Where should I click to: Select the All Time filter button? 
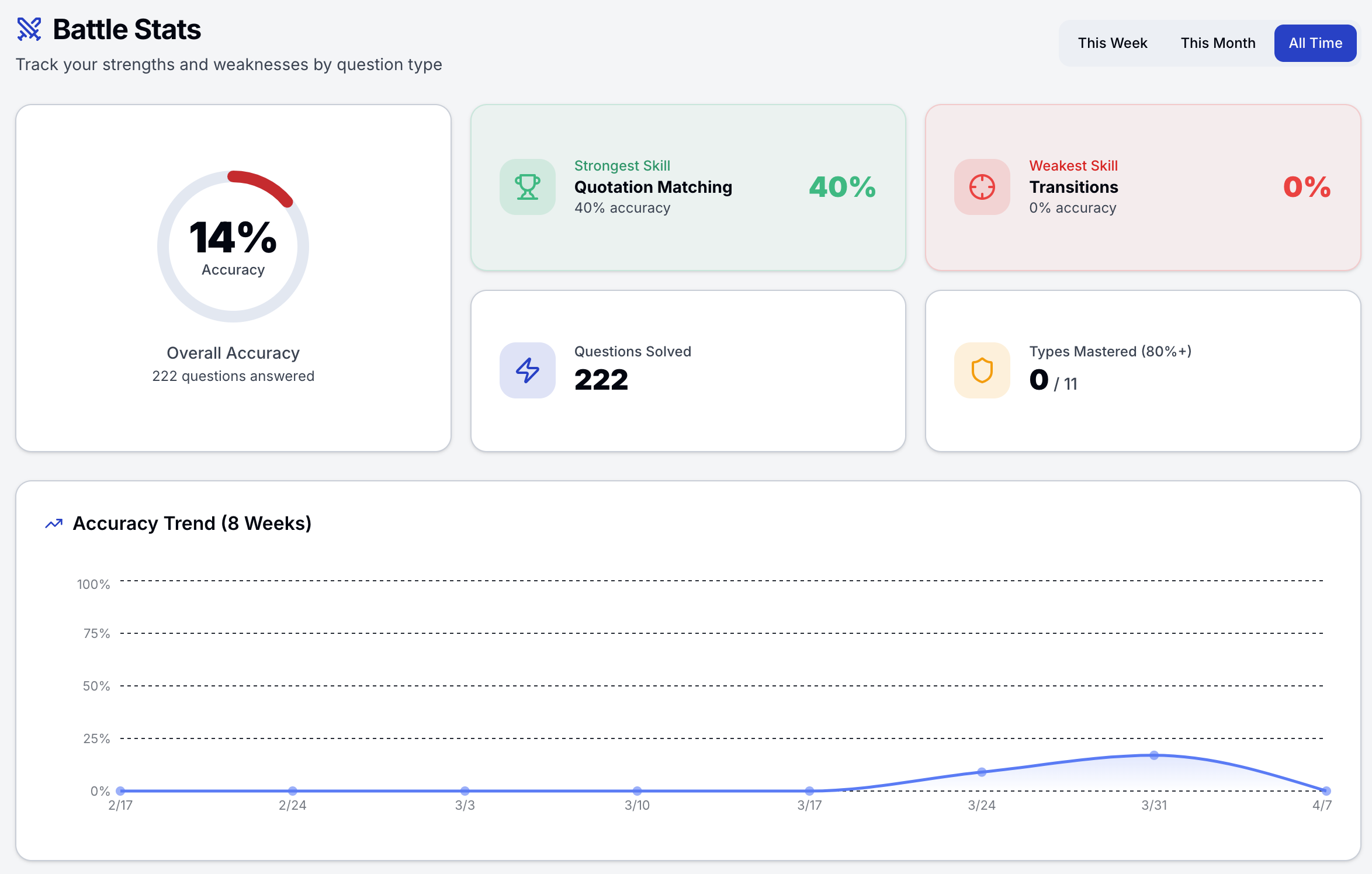pos(1315,43)
